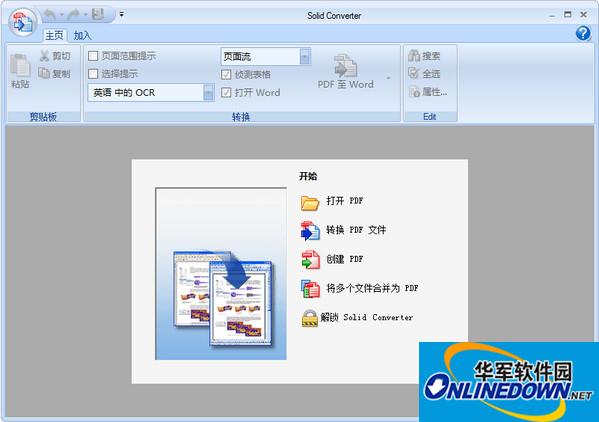Toggle the 打开 Word checkbox
The height and width of the screenshot is (422, 599).
pos(226,92)
